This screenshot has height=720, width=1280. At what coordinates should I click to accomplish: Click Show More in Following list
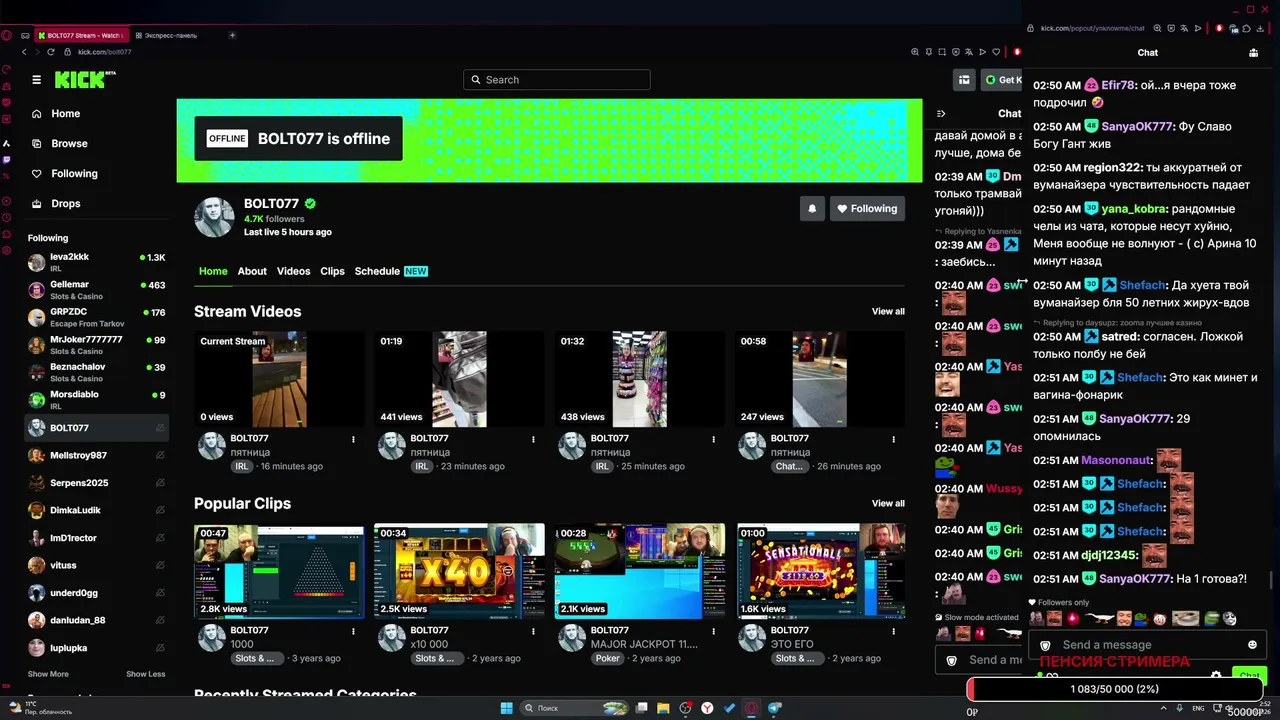pyautogui.click(x=48, y=674)
